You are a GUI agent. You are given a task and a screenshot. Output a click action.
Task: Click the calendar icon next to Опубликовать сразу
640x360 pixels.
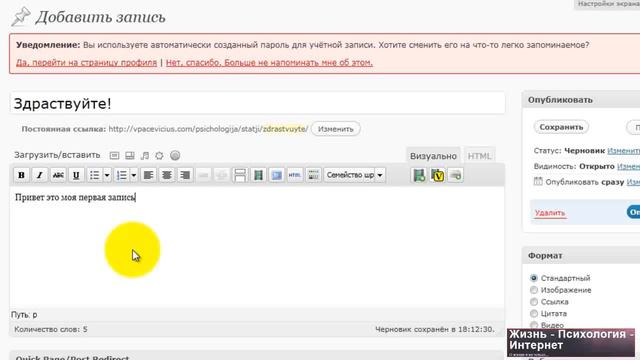pyautogui.click(x=538, y=181)
